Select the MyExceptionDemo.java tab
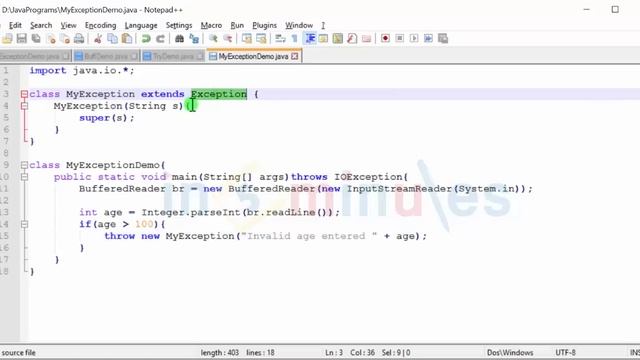Viewport: 640px width, 360px height. click(x=253, y=56)
